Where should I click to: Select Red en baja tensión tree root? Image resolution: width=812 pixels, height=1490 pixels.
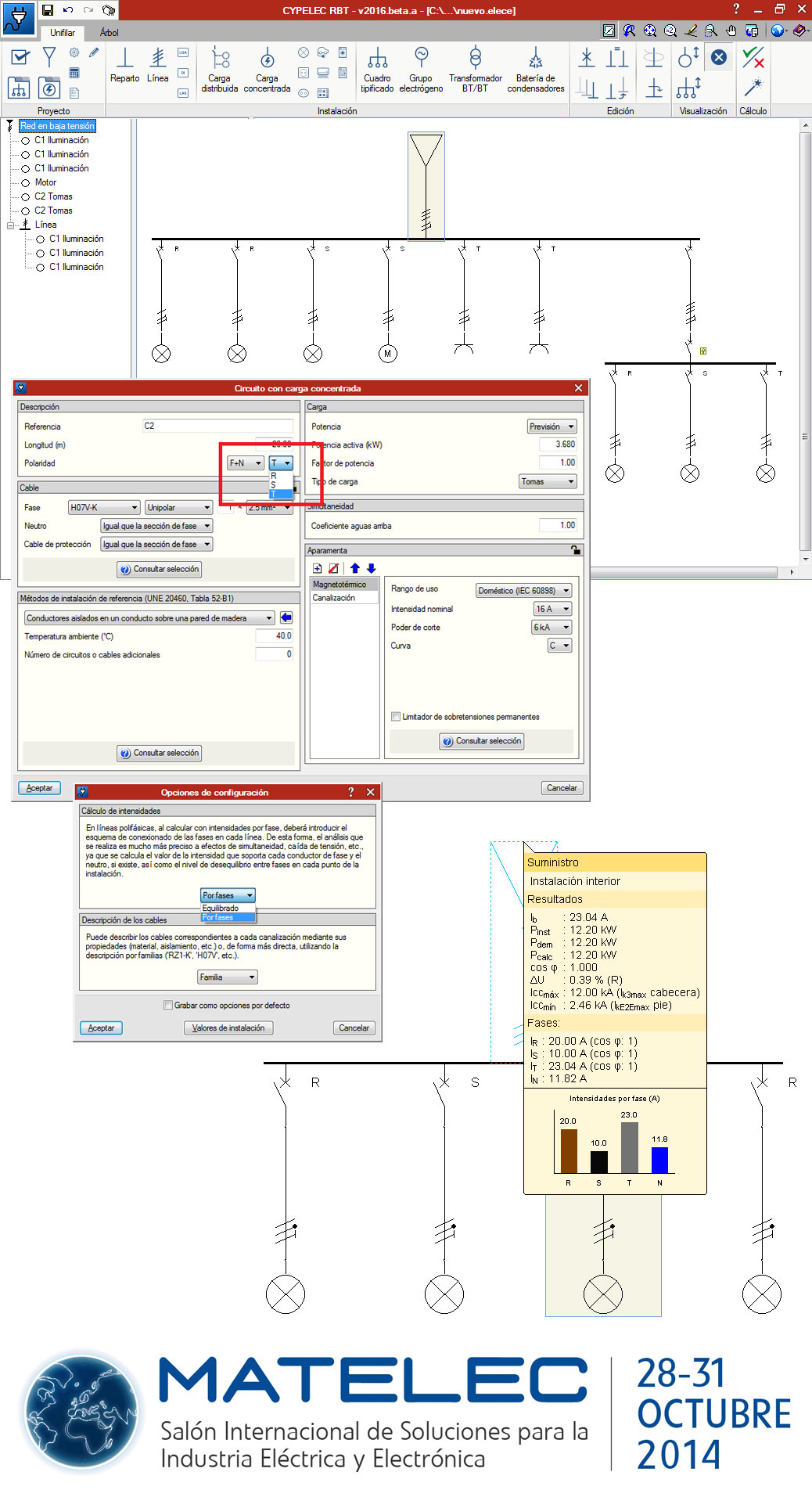pos(57,126)
